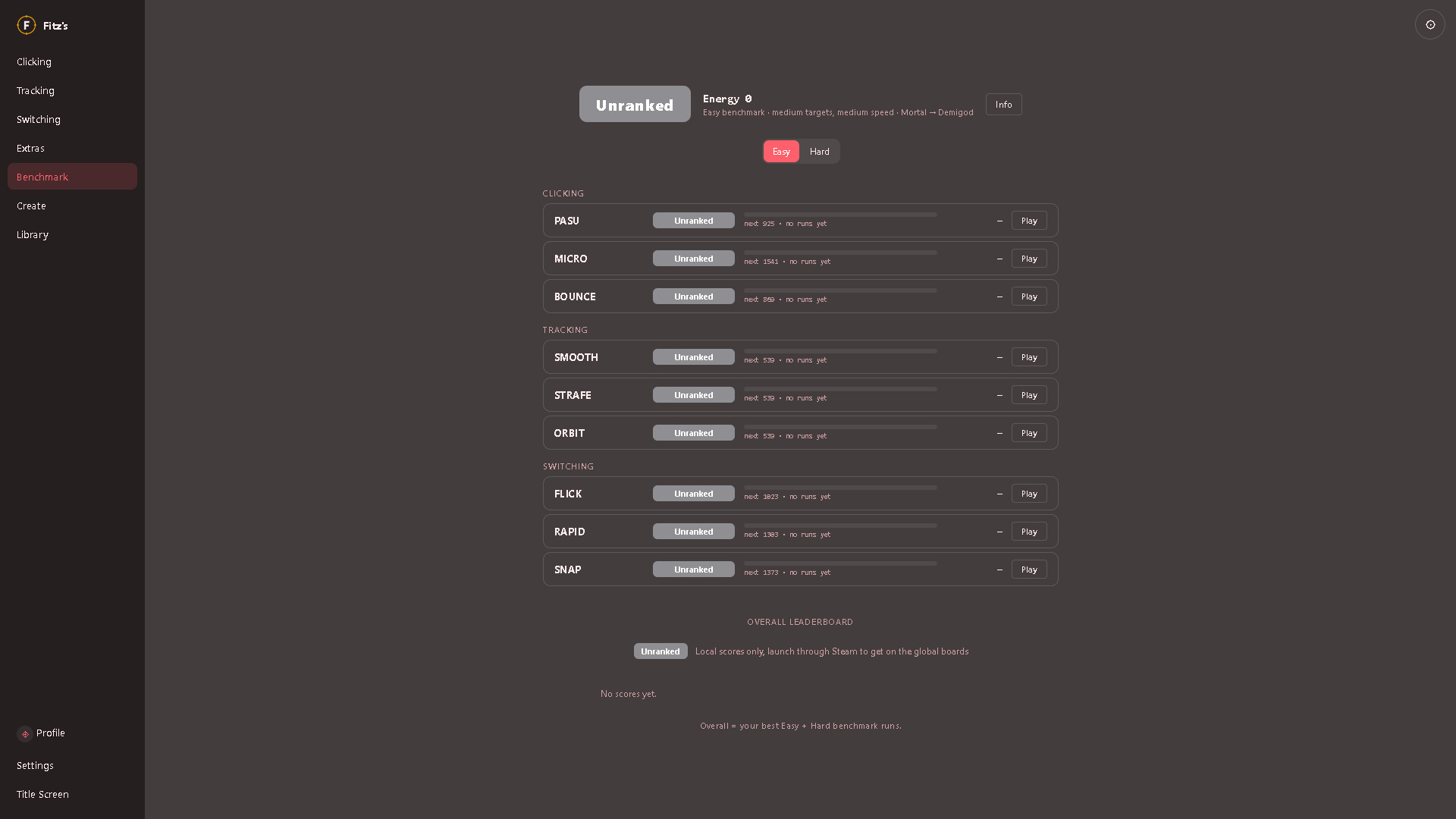Return to Title Screen

click(x=72, y=794)
